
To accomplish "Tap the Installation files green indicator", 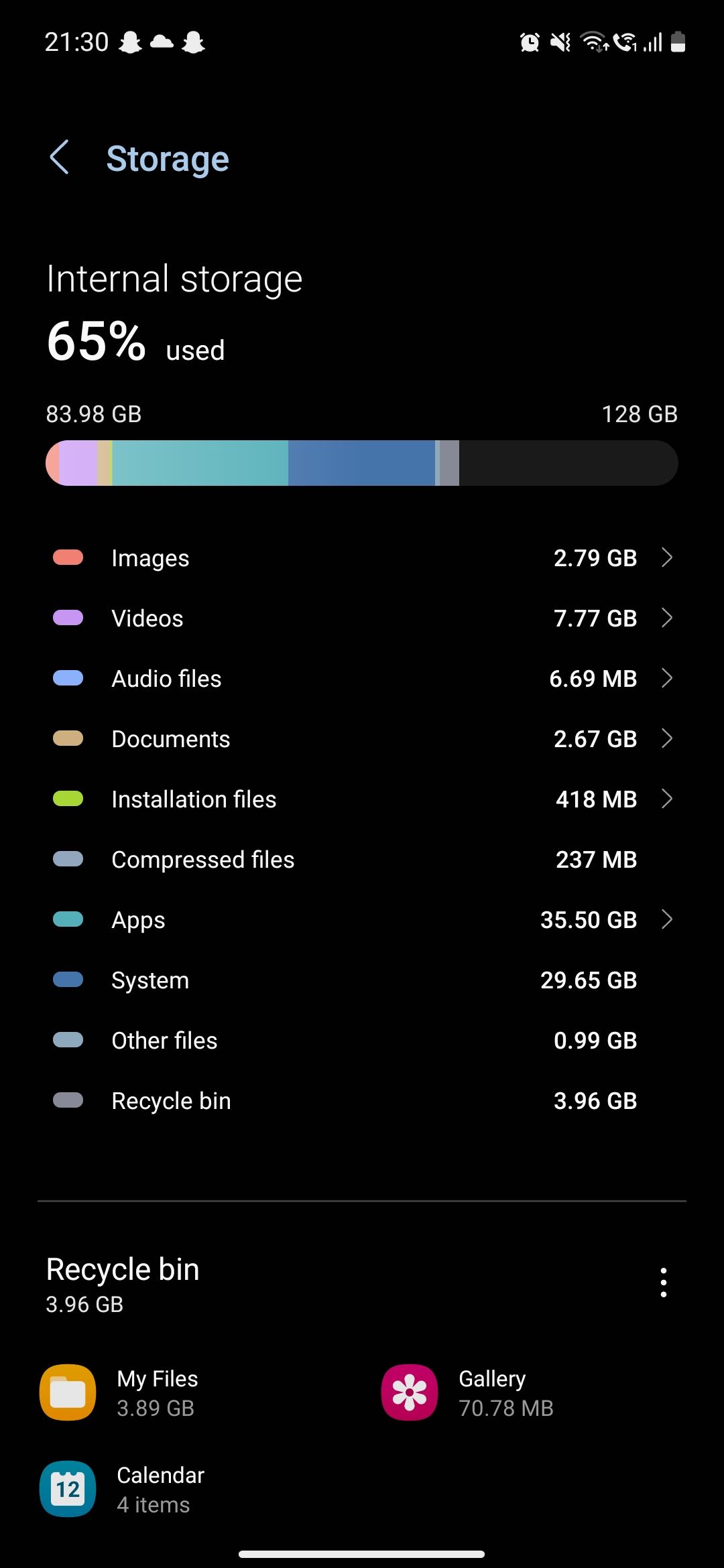I will (68, 799).
